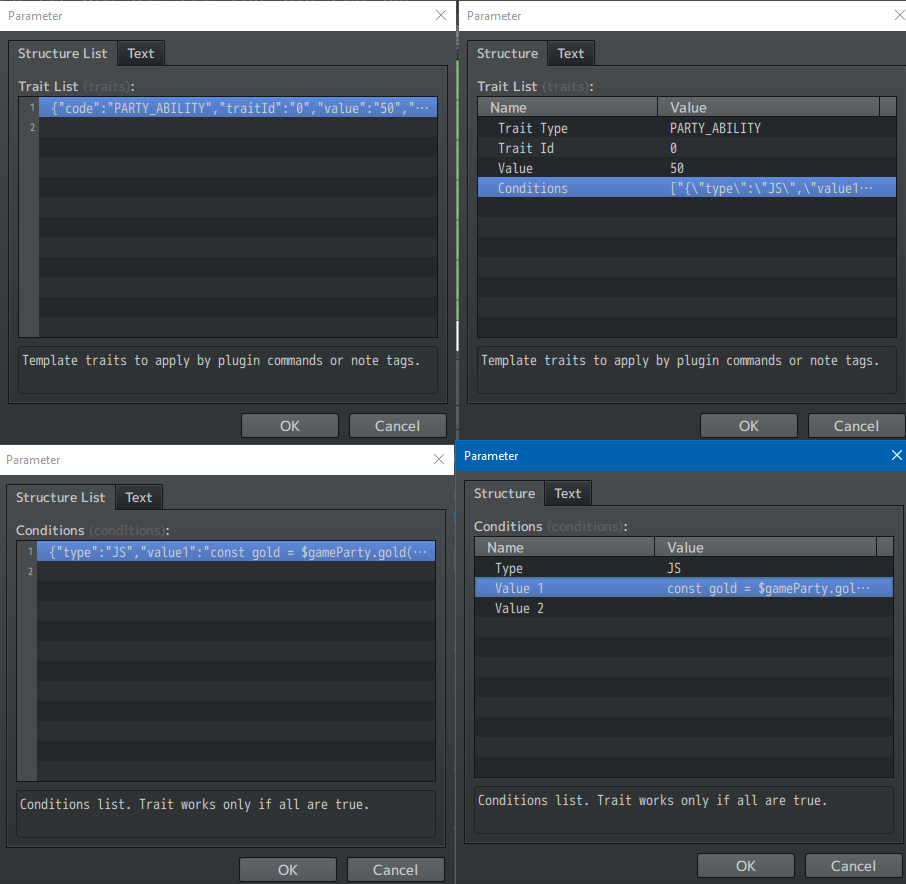Screen dimensions: 906x884
Task: Click Value column header in bottom-right Conditions window
Action: 766,548
